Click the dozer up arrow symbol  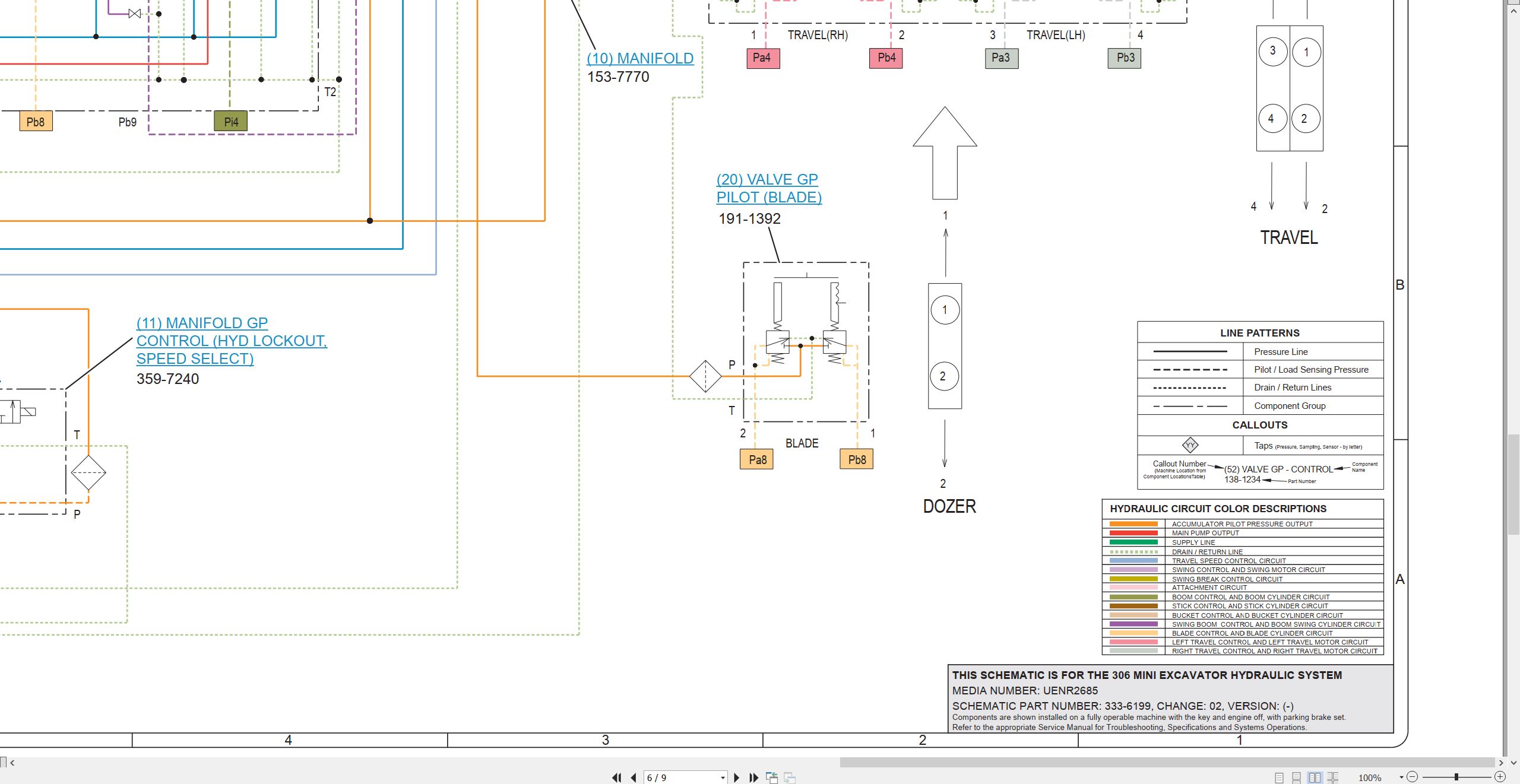pyautogui.click(x=945, y=153)
